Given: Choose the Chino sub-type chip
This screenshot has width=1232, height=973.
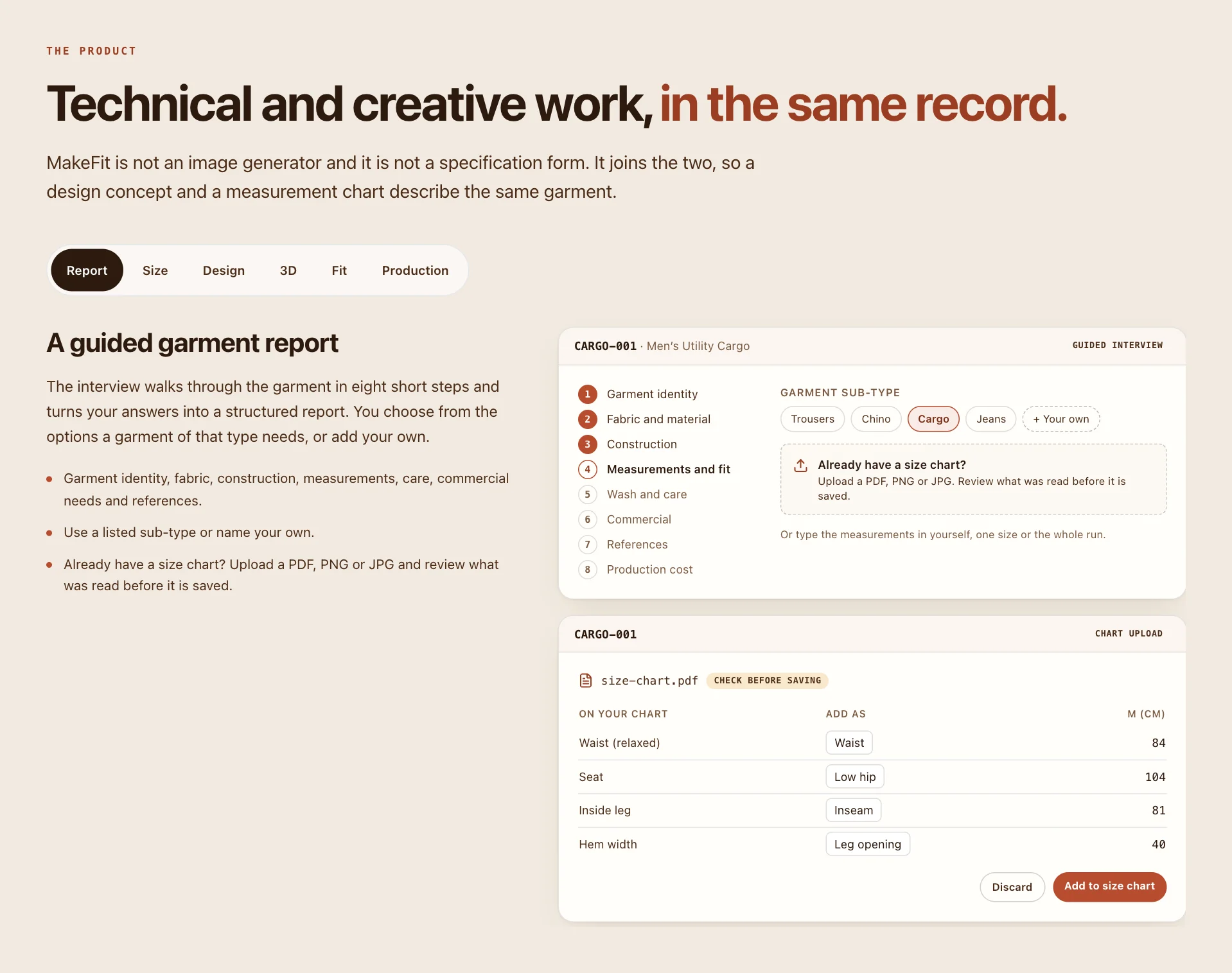Looking at the screenshot, I should pyautogui.click(x=876, y=419).
